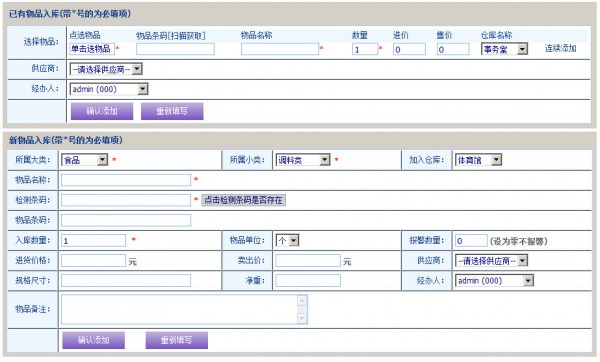
Task: Click the 点击检测条码是否存在 button
Action: click(x=243, y=200)
